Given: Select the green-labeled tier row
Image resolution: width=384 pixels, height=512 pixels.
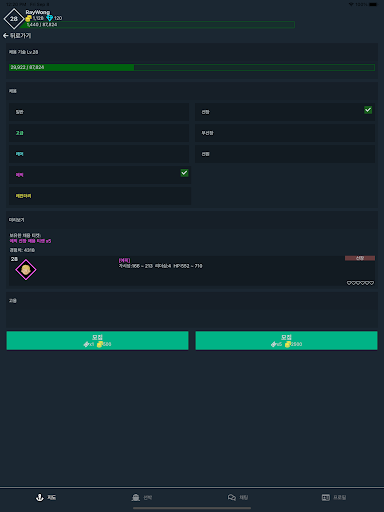Looking at the screenshot, I should click(x=99, y=133).
